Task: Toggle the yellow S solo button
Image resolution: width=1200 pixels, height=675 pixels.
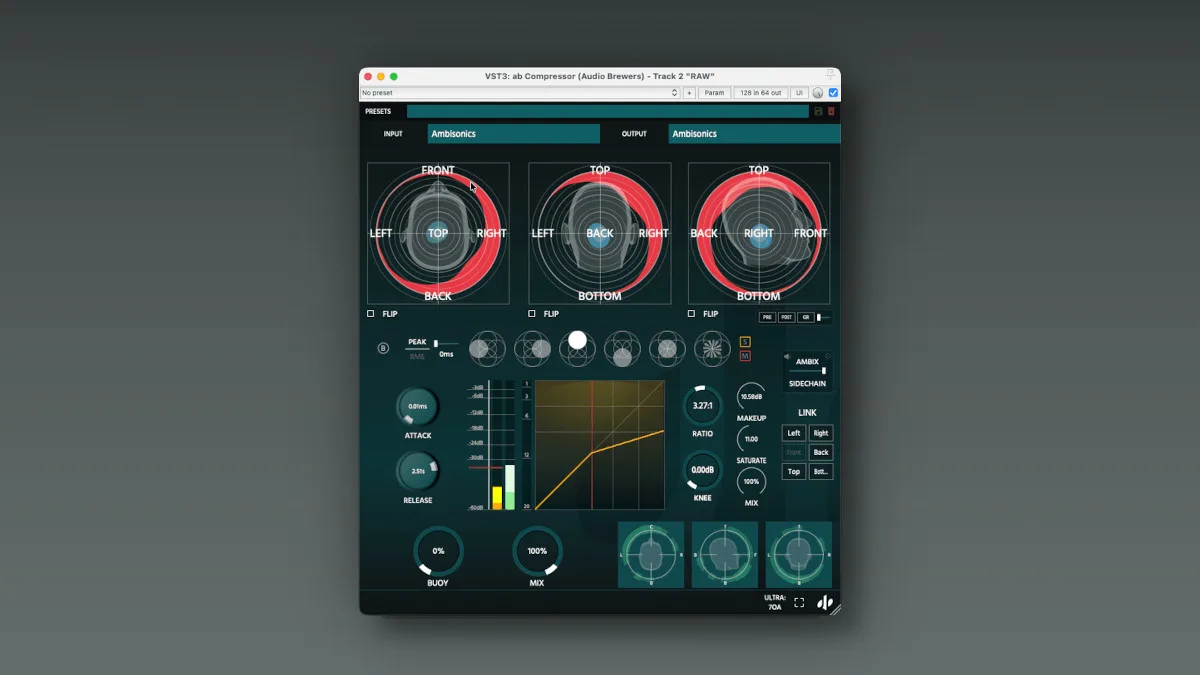Action: click(745, 342)
